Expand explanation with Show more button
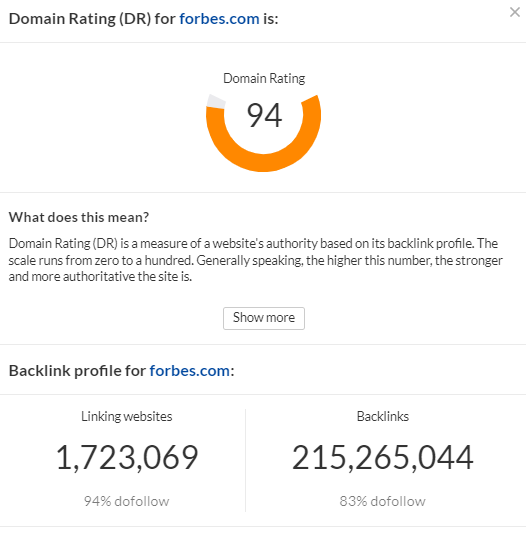 click(264, 318)
